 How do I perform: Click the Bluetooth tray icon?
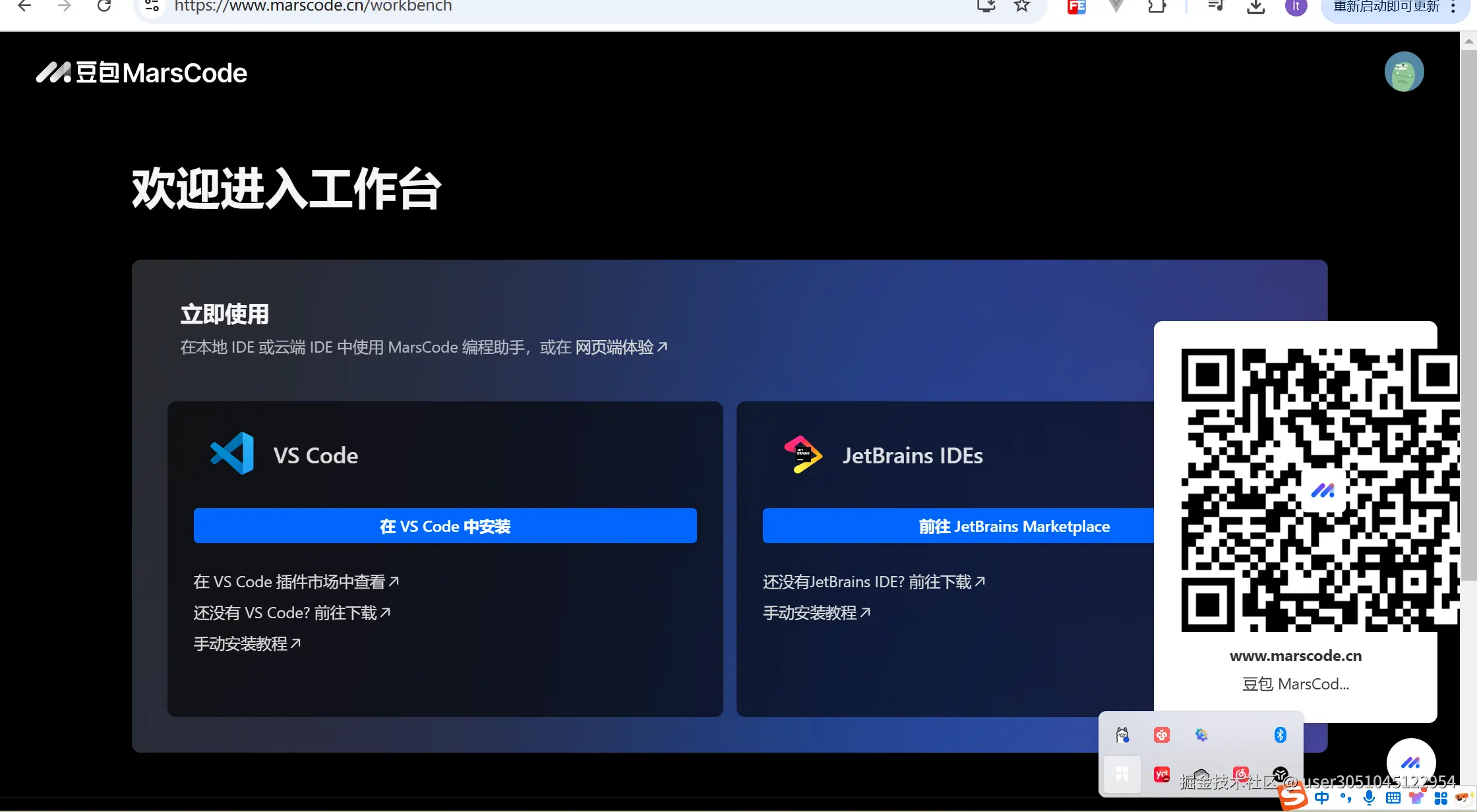tap(1280, 735)
